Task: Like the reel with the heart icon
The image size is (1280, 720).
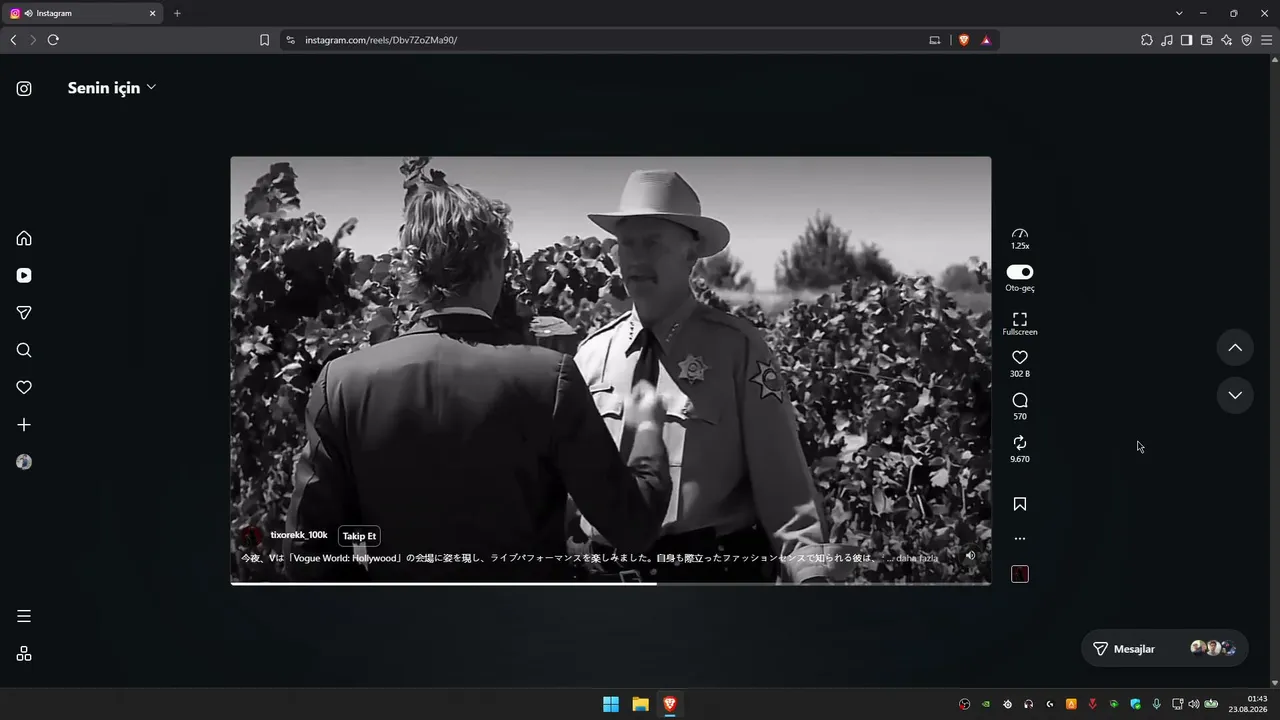Action: tap(1020, 357)
